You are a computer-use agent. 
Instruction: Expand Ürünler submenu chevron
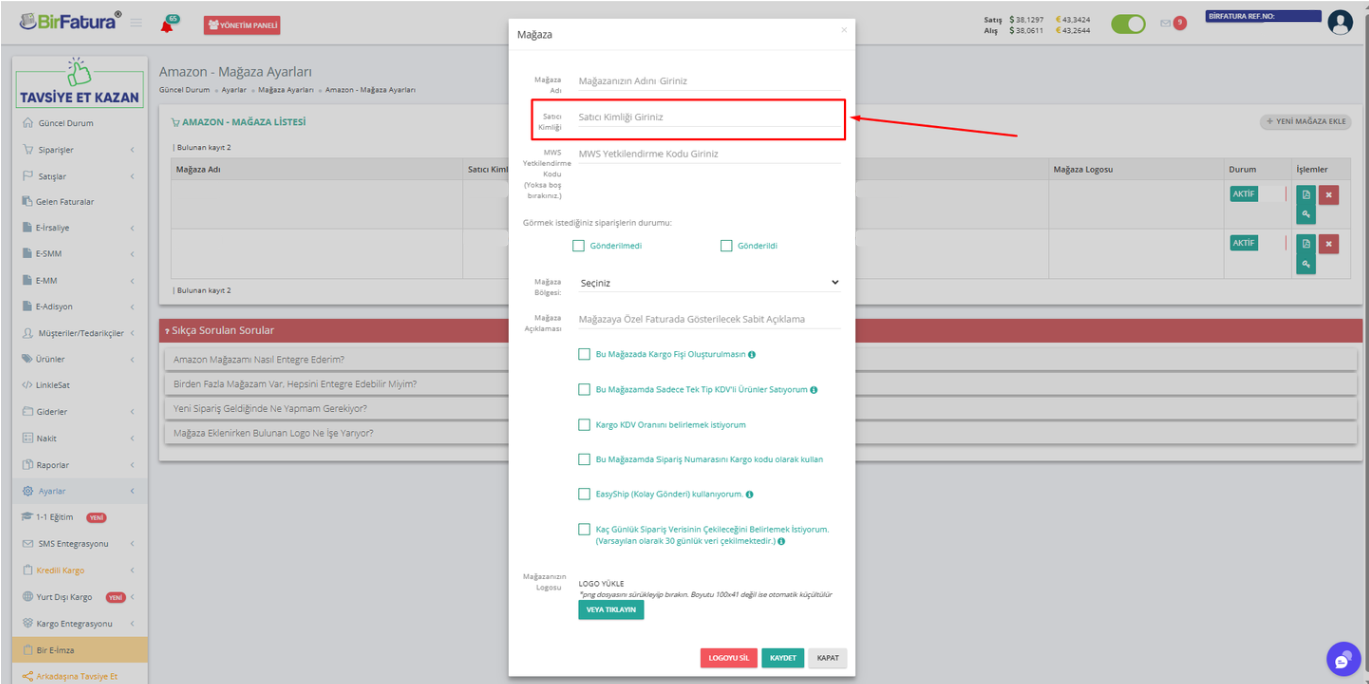[x=132, y=359]
